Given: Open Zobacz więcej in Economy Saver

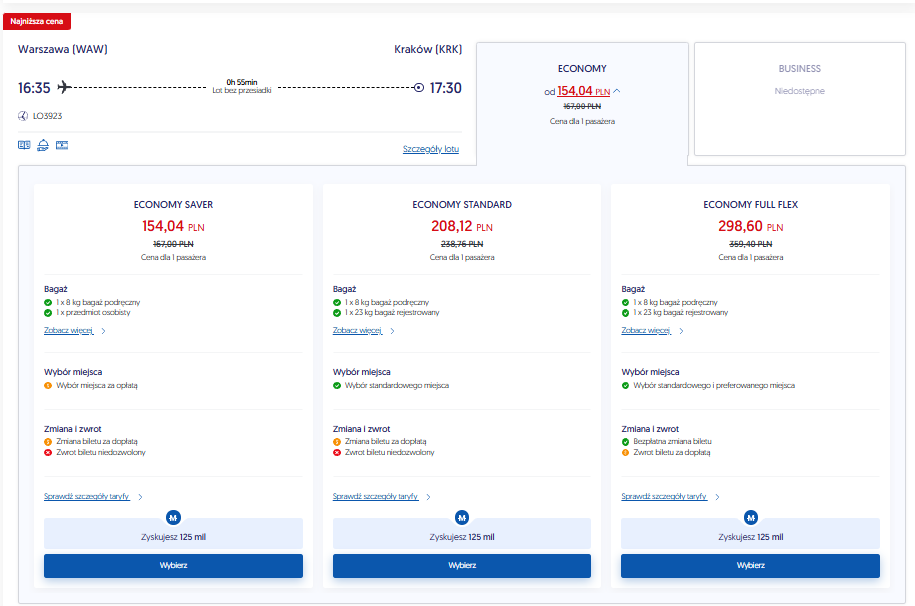Looking at the screenshot, I should [x=68, y=330].
